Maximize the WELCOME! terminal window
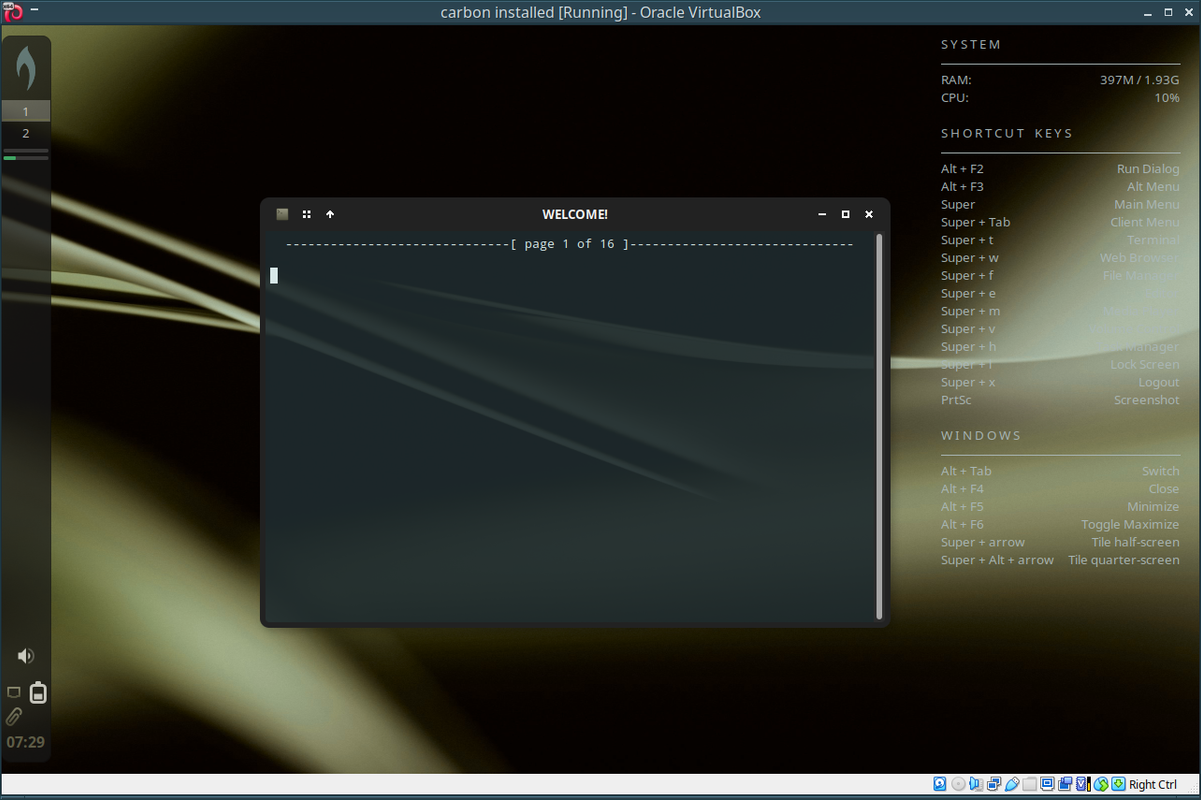 846,214
